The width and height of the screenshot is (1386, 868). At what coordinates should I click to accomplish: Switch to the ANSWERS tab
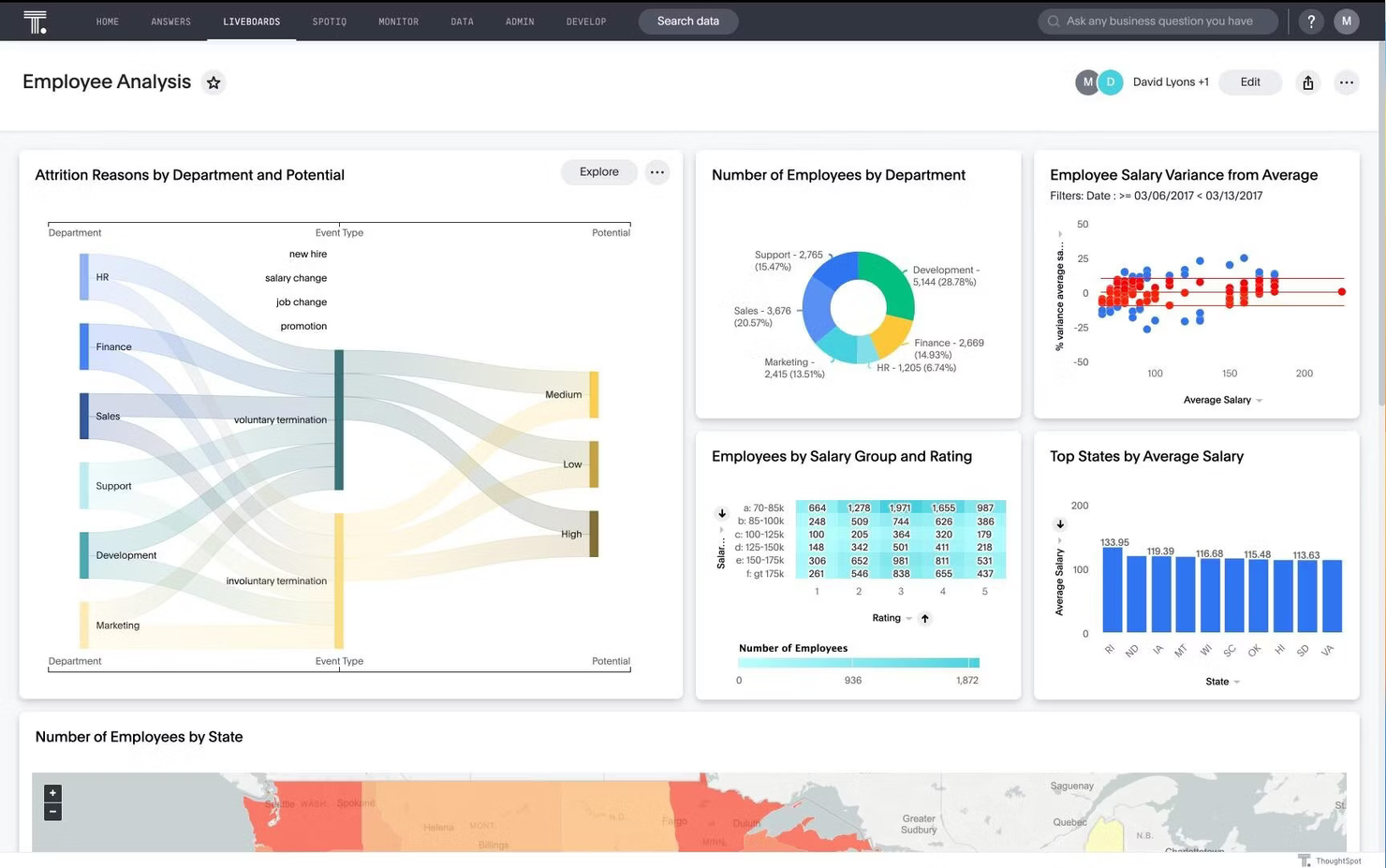click(x=170, y=21)
